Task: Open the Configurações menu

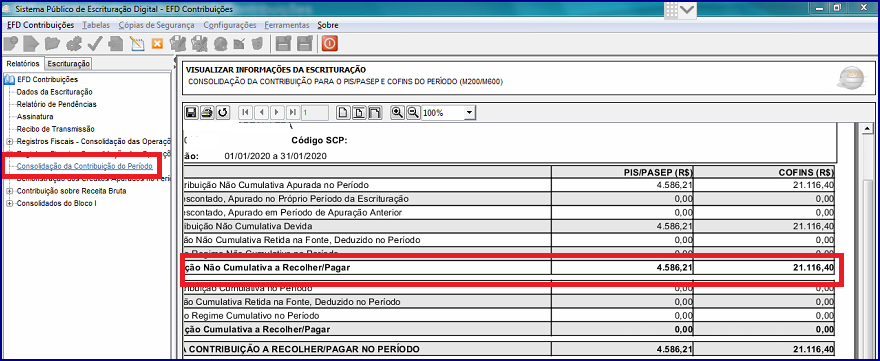Action: (x=230, y=25)
